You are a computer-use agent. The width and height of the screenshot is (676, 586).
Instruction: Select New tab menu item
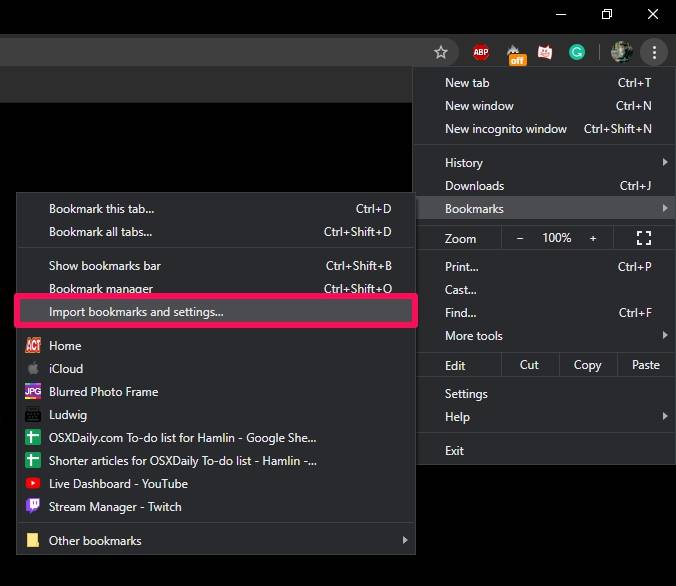(x=546, y=83)
